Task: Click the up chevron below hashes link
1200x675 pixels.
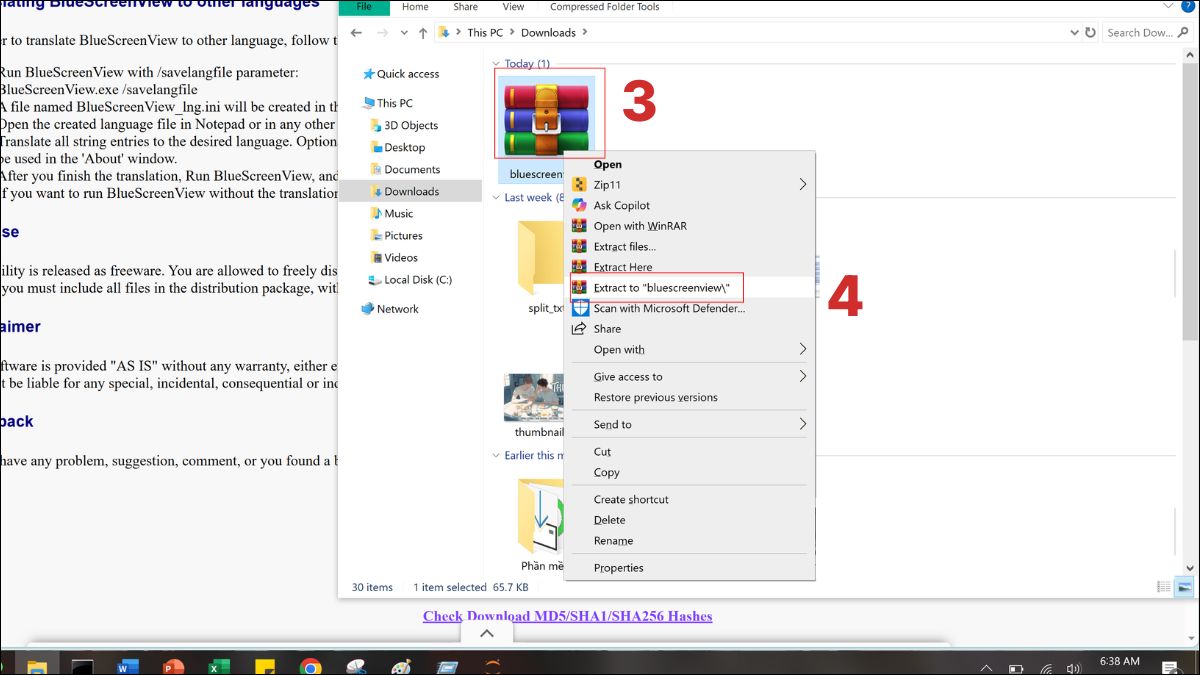Action: [487, 633]
